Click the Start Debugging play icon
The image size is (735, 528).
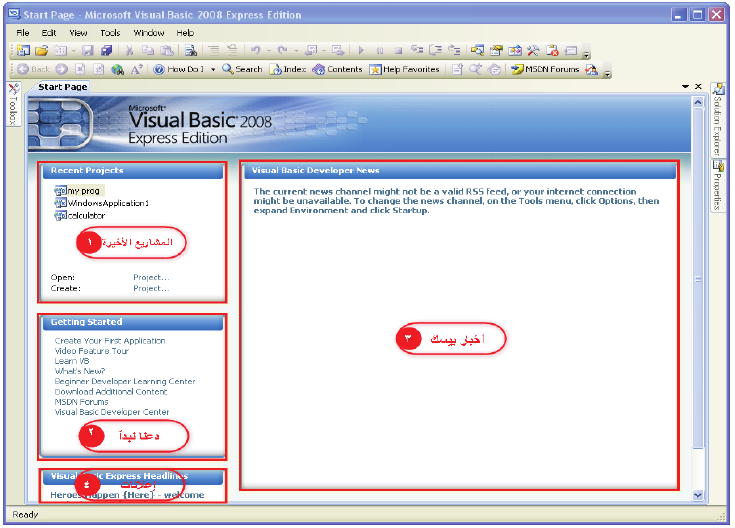tap(361, 50)
